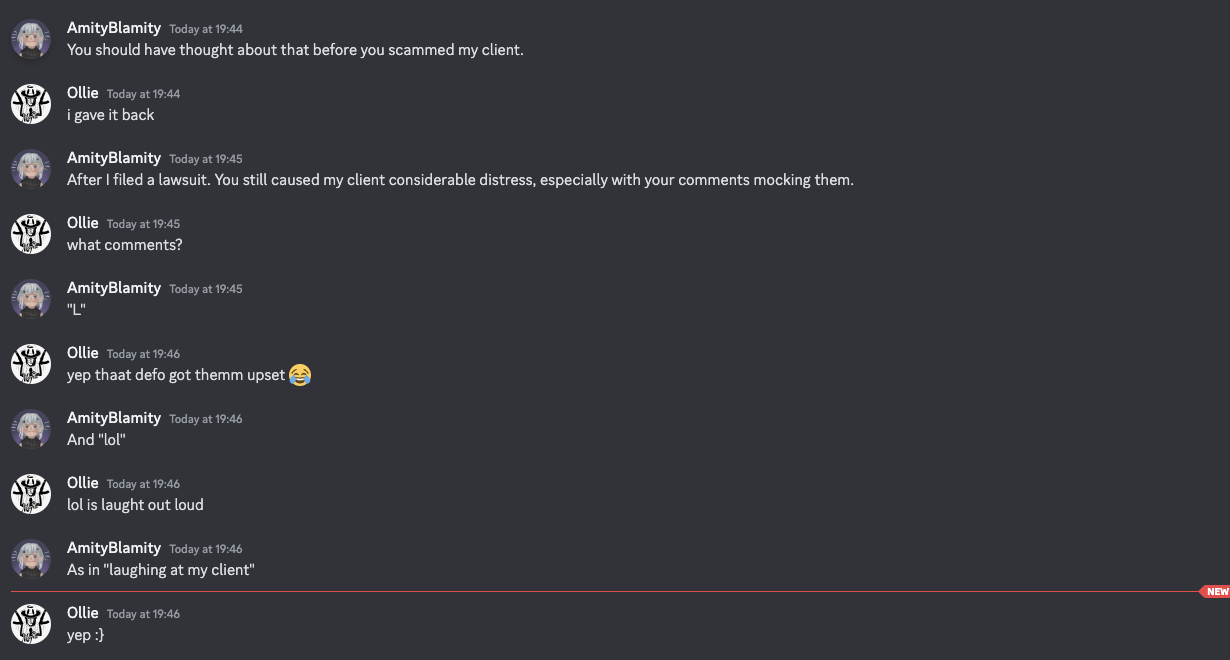
Task: Select Ollie's username above "yep :}"
Action: tap(83, 613)
